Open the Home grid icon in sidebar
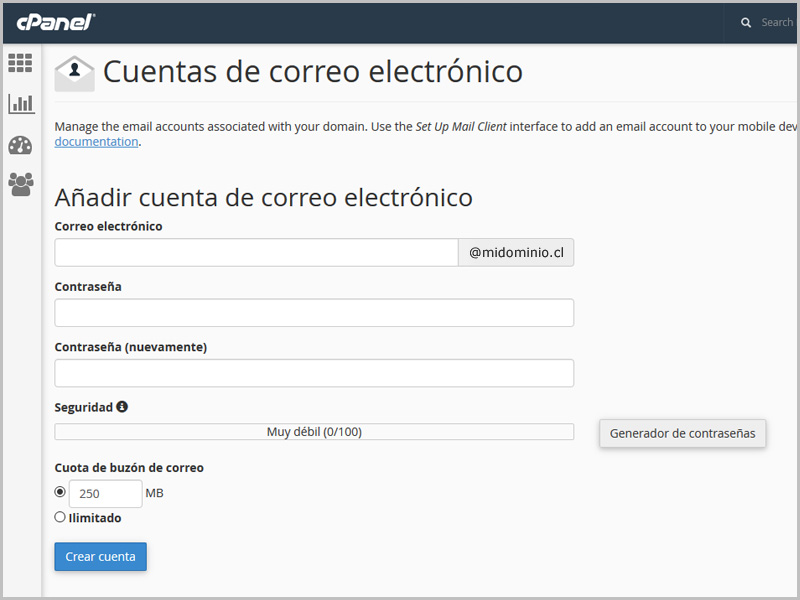This screenshot has height=600, width=800. click(20, 63)
